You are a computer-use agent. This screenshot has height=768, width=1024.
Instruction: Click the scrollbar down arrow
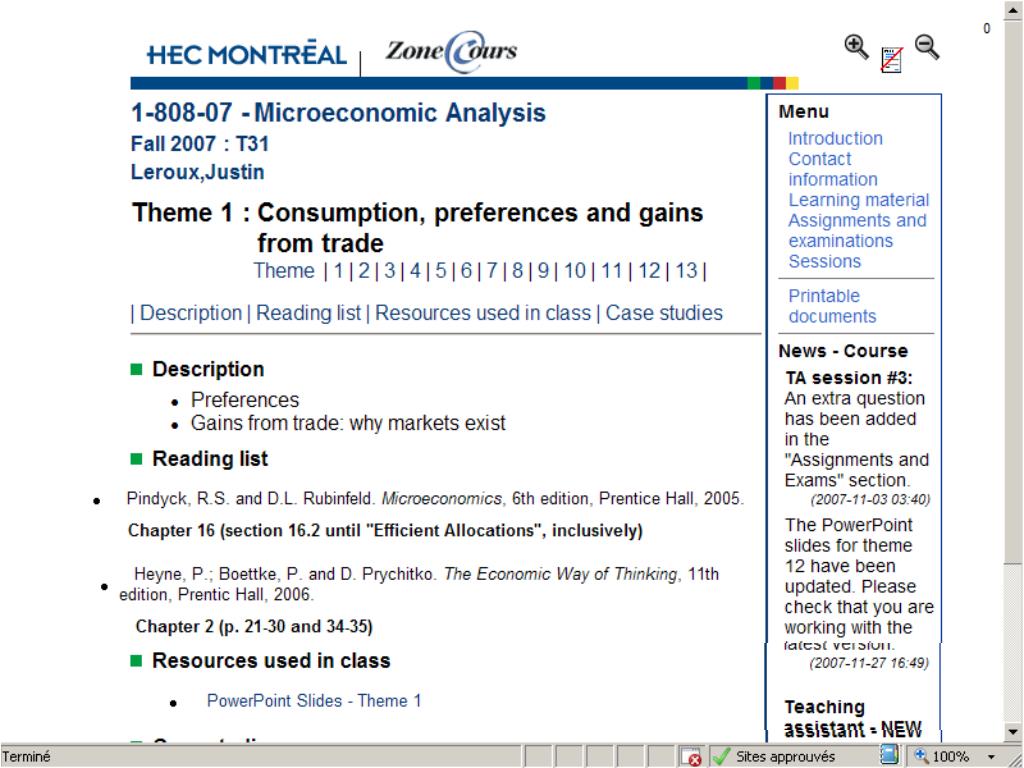click(1013, 731)
